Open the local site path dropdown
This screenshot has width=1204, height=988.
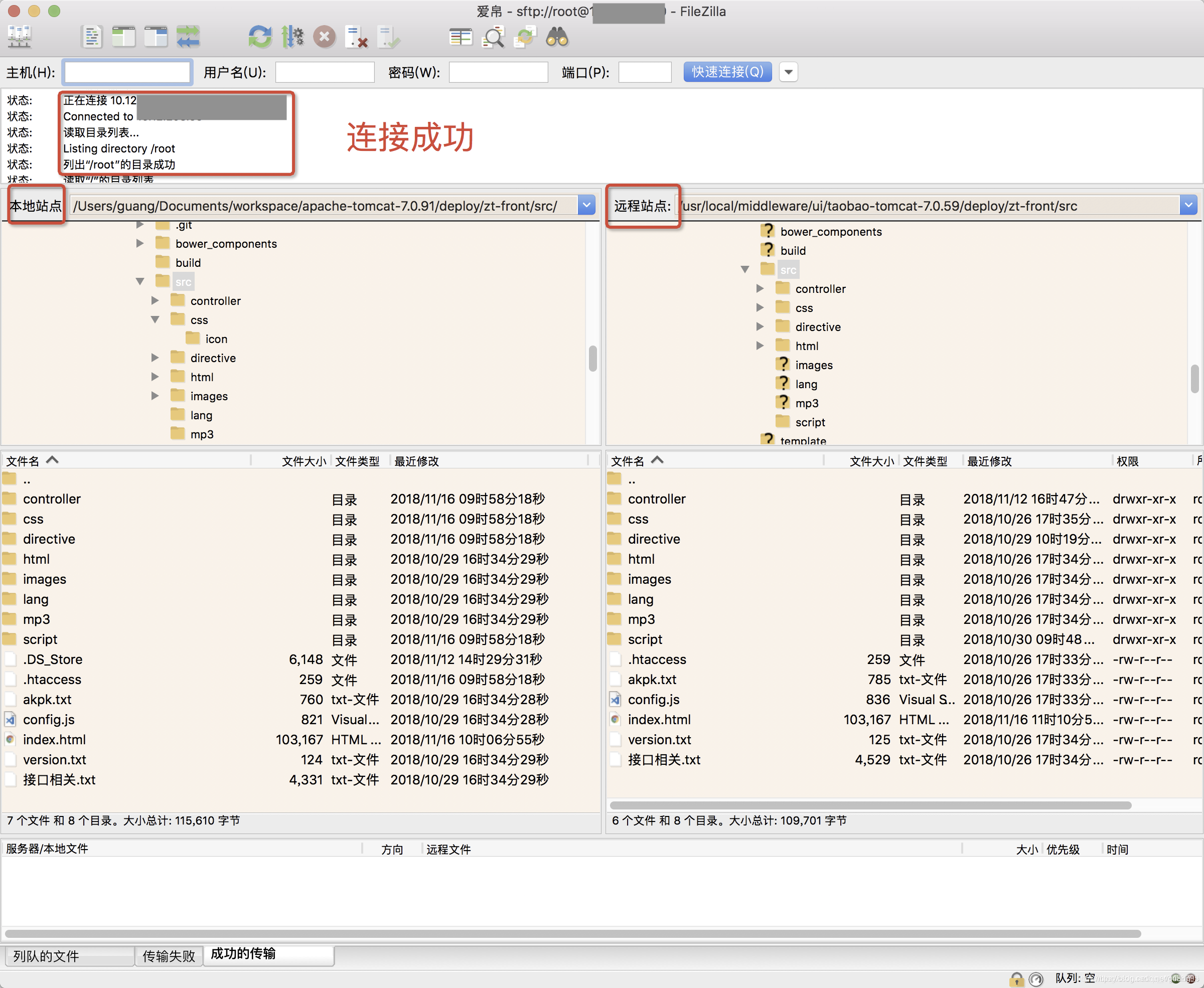pos(586,206)
